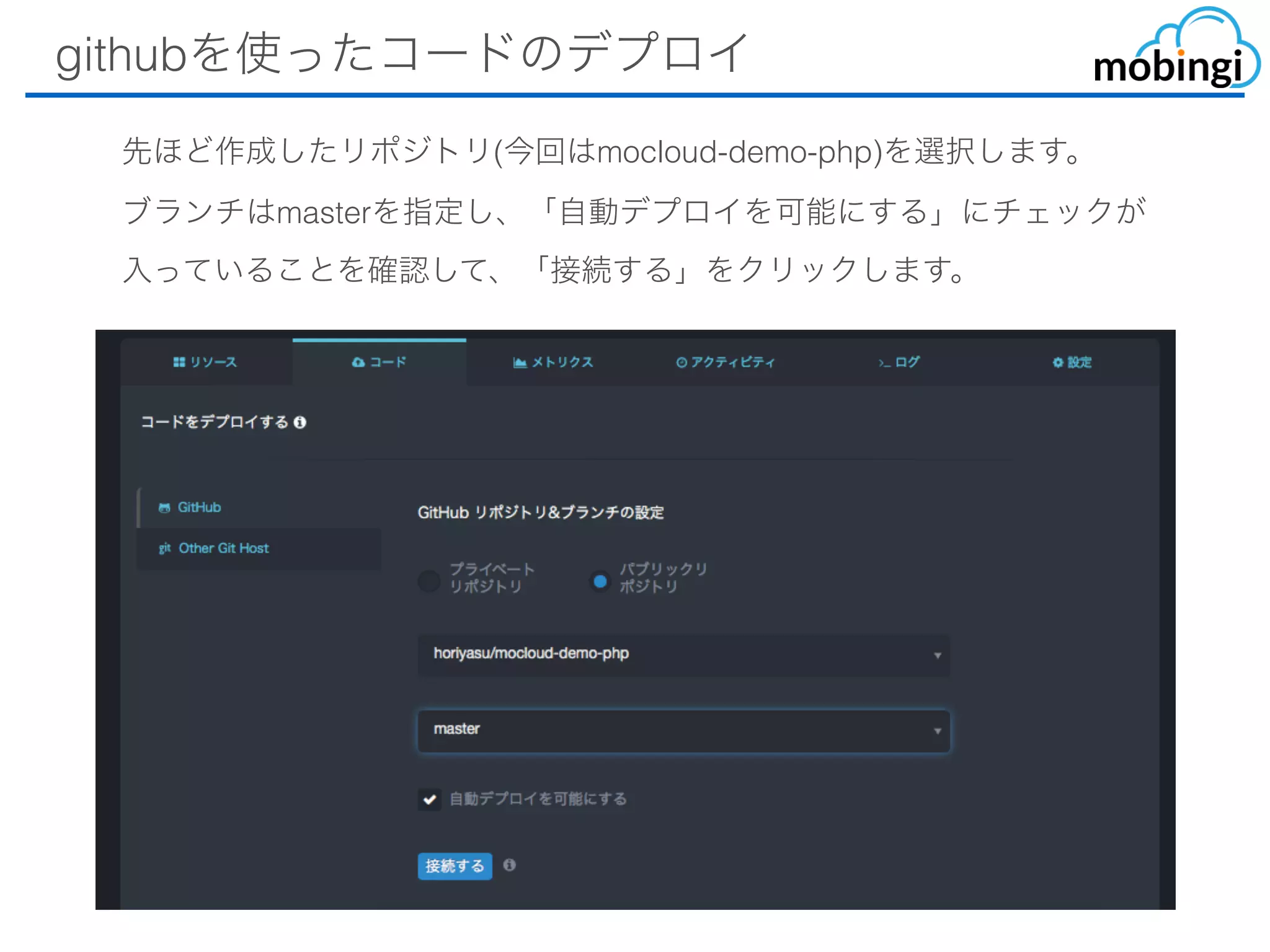The height and width of the screenshot is (952, 1270).
Task: Open the リソース tab
Action: click(x=206, y=362)
